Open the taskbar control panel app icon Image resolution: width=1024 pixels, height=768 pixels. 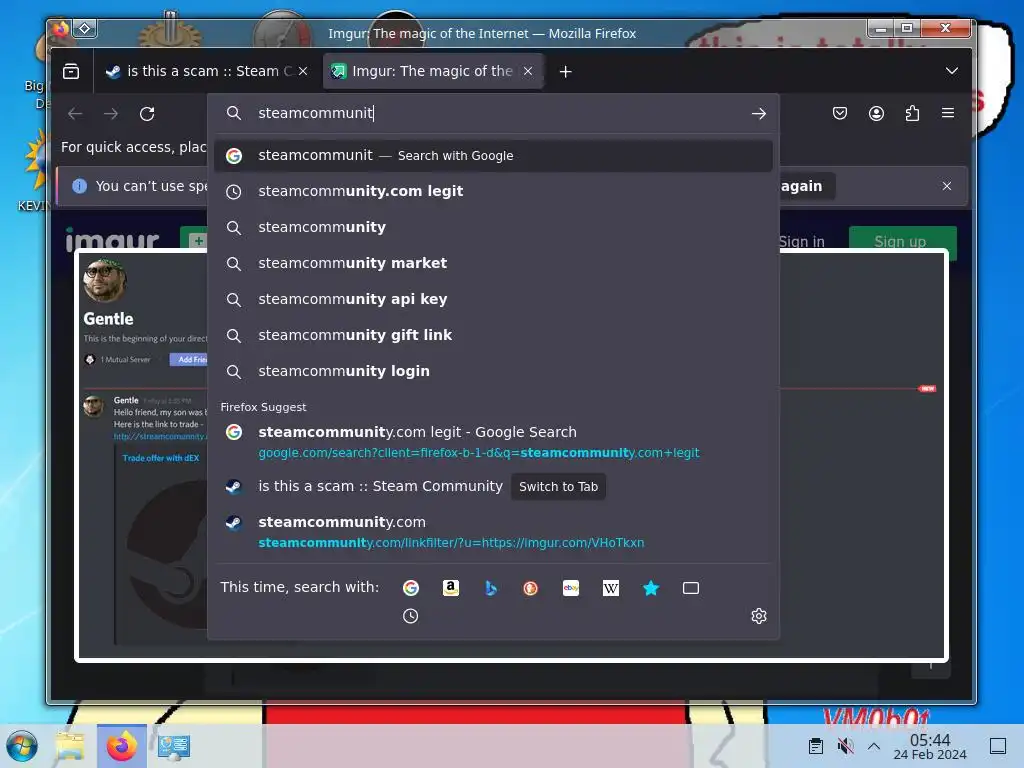click(x=173, y=746)
